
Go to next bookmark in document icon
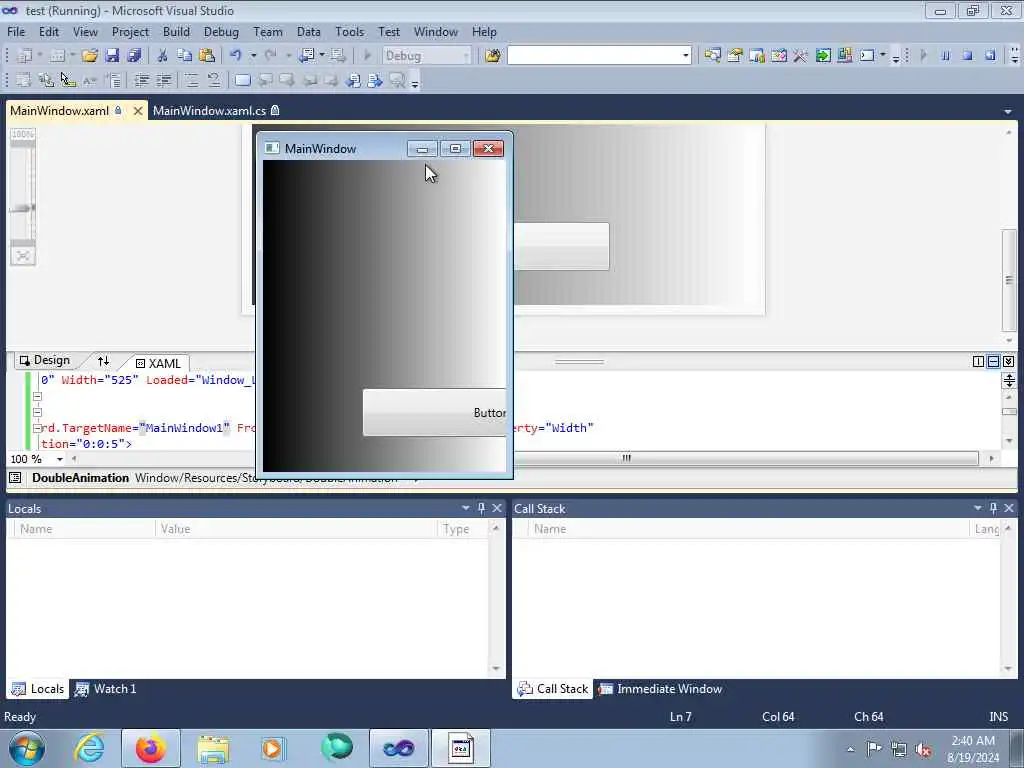pos(375,80)
